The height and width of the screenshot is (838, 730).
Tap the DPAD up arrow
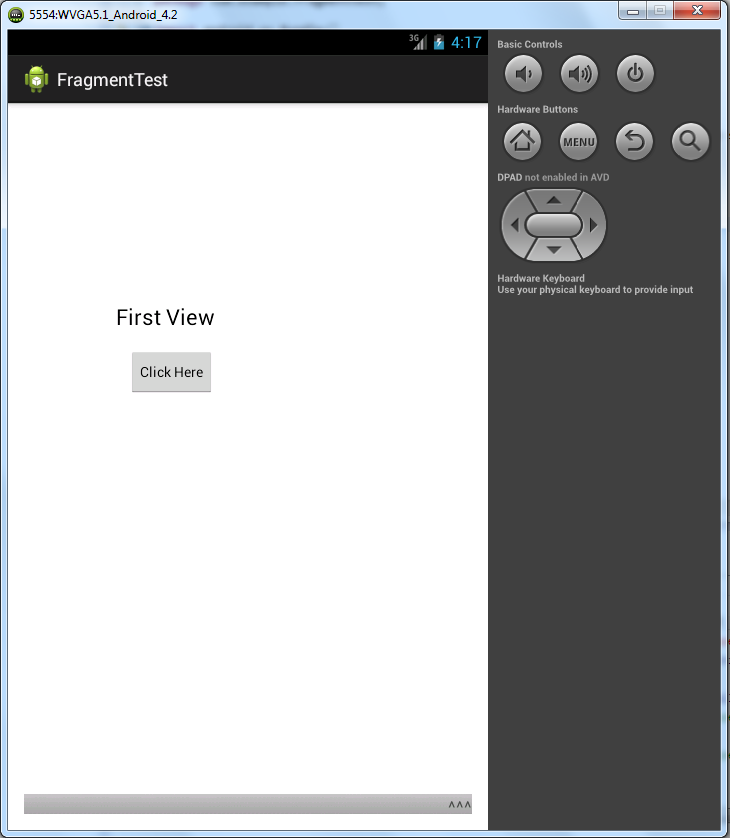[x=554, y=200]
